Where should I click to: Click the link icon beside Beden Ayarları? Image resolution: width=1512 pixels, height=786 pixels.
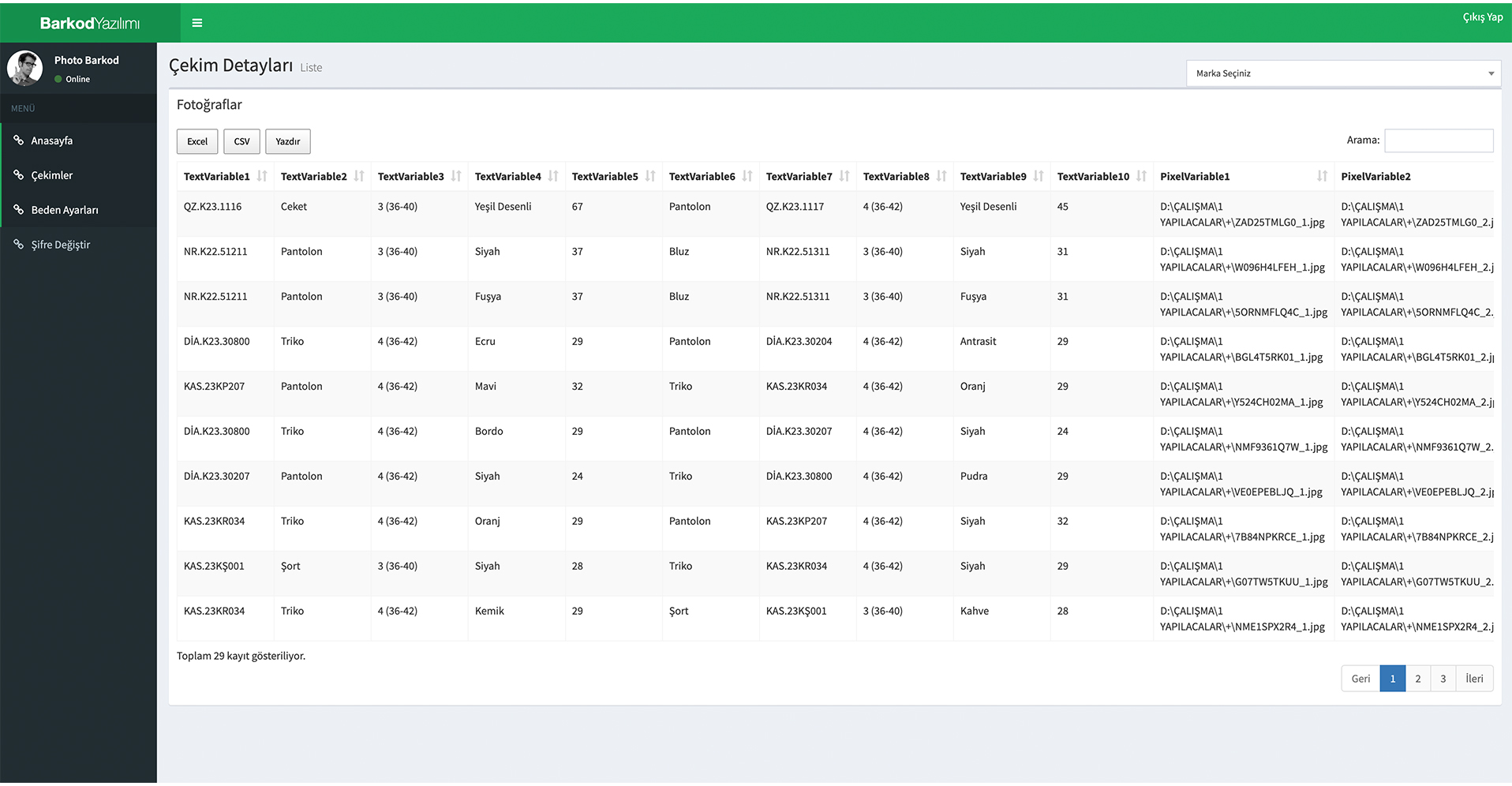18,210
